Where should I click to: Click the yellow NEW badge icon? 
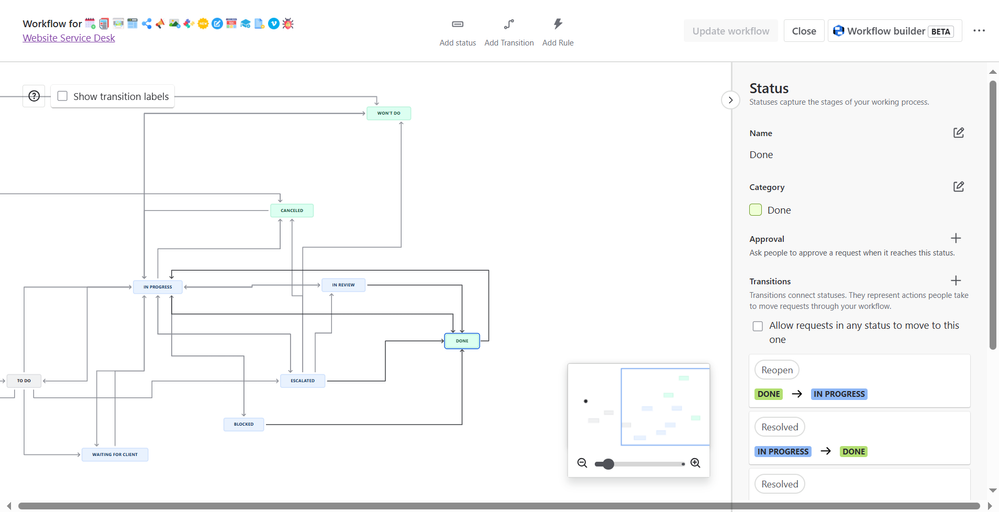point(203,24)
